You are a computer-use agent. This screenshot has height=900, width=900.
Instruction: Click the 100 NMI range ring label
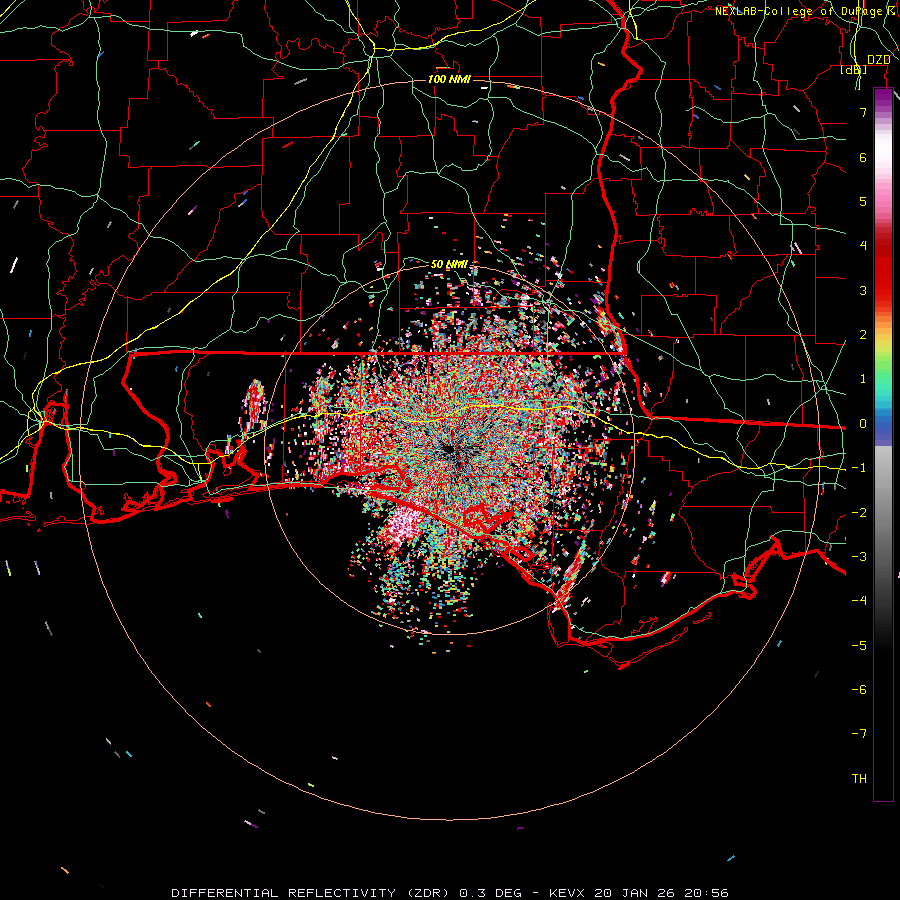pyautogui.click(x=449, y=79)
